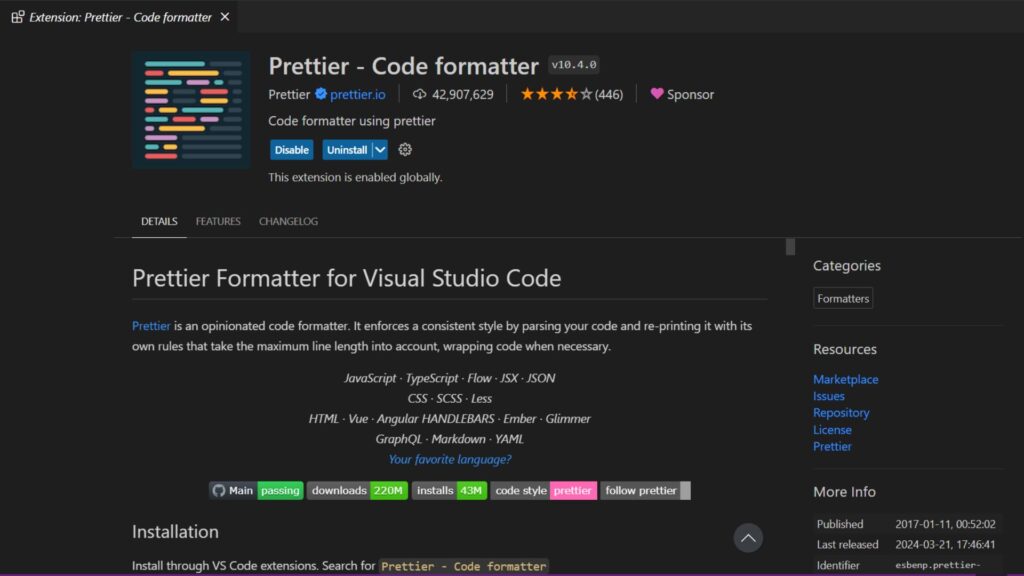Expand the Uninstall dropdown arrow
1024x576 pixels.
coord(380,150)
